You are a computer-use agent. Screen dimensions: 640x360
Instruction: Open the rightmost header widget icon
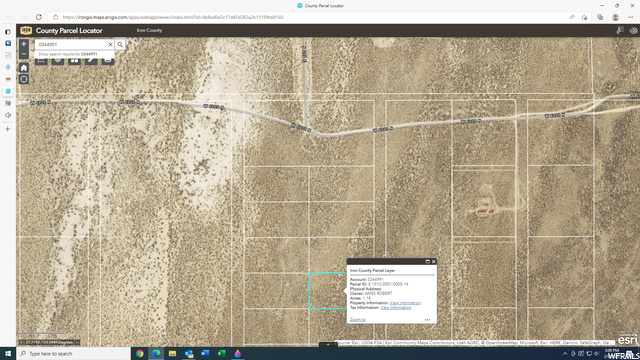pyautogui.click(x=633, y=30)
